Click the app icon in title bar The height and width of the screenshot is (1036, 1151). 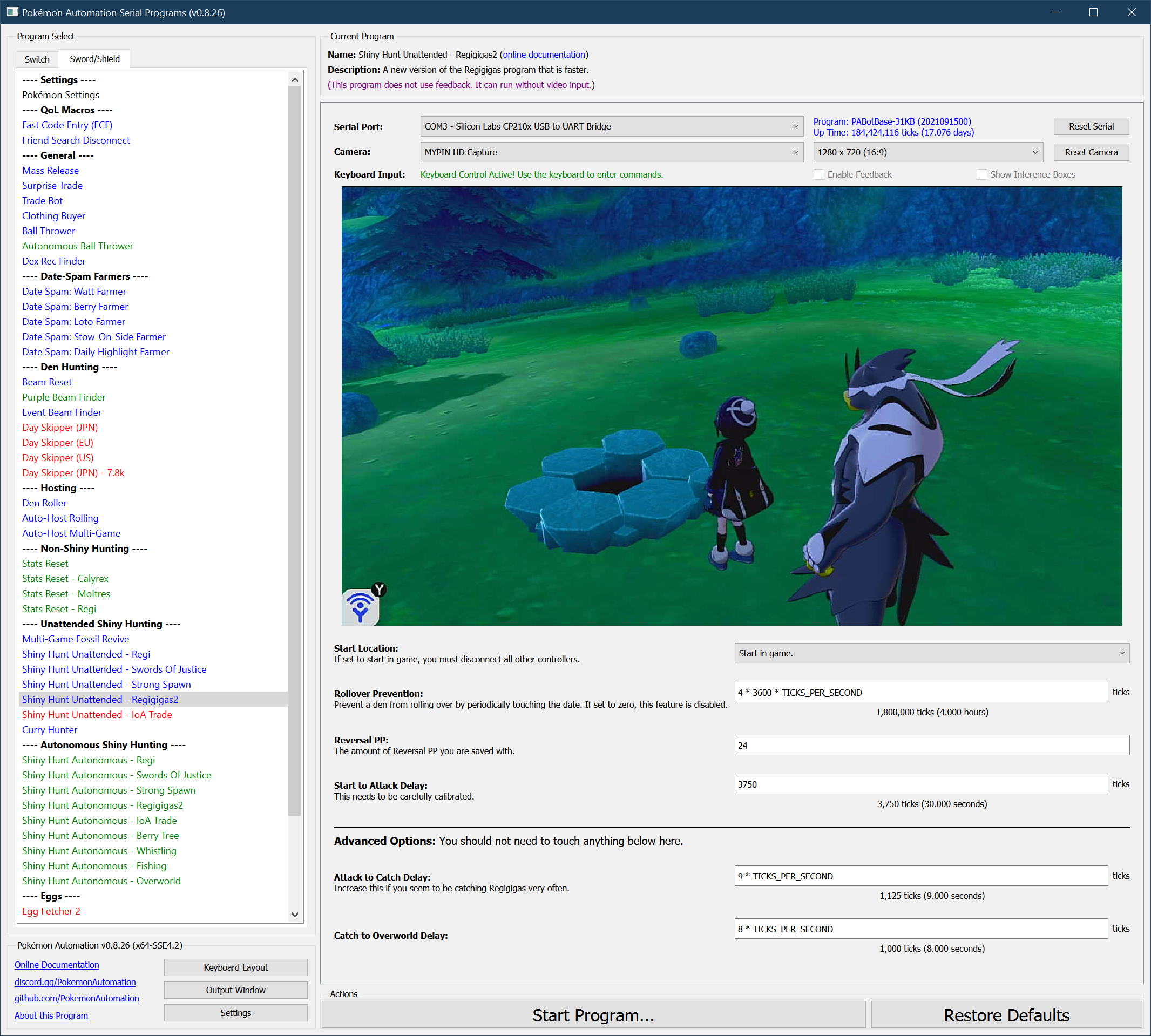(x=12, y=12)
